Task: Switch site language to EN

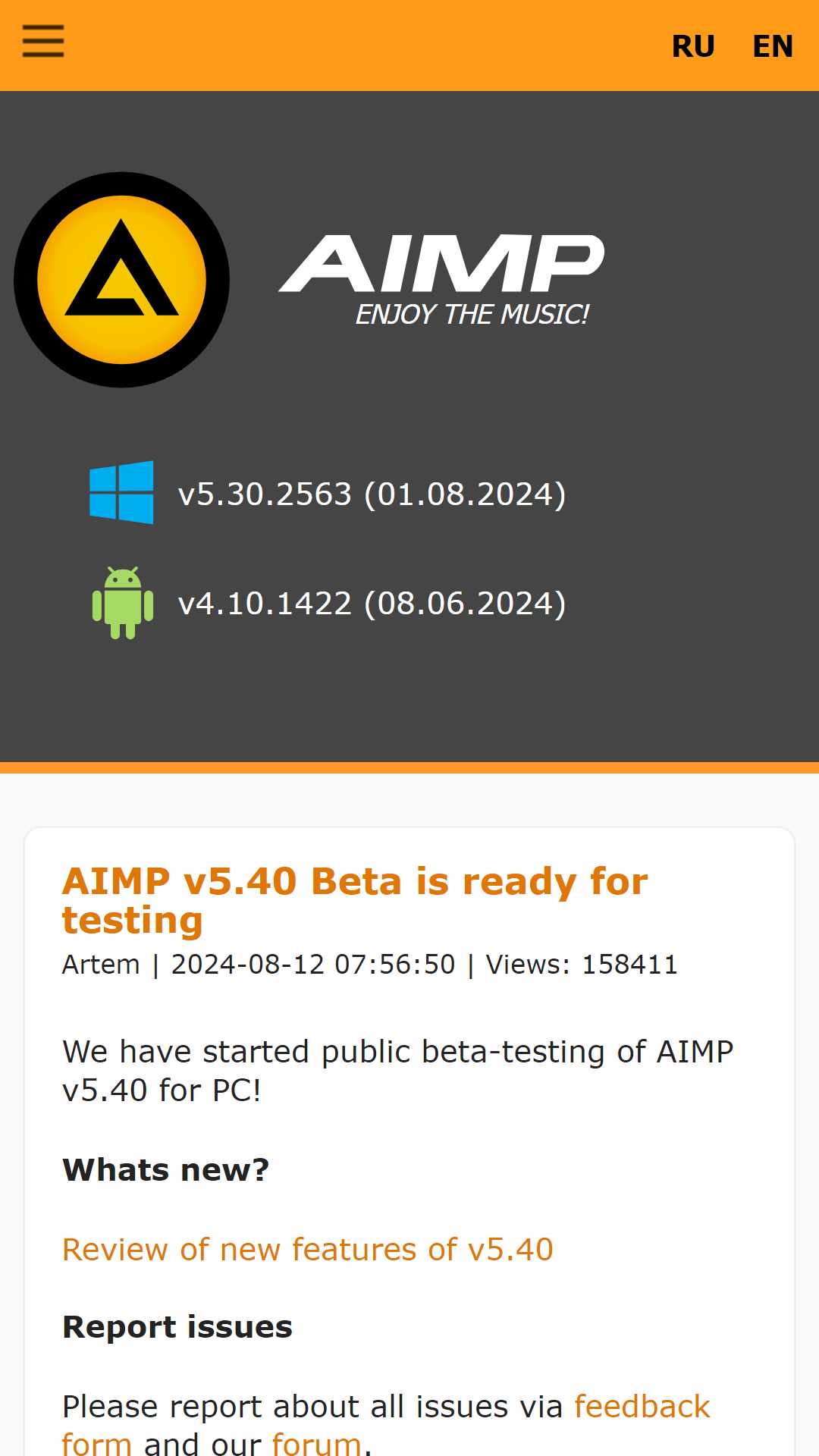Action: point(773,47)
